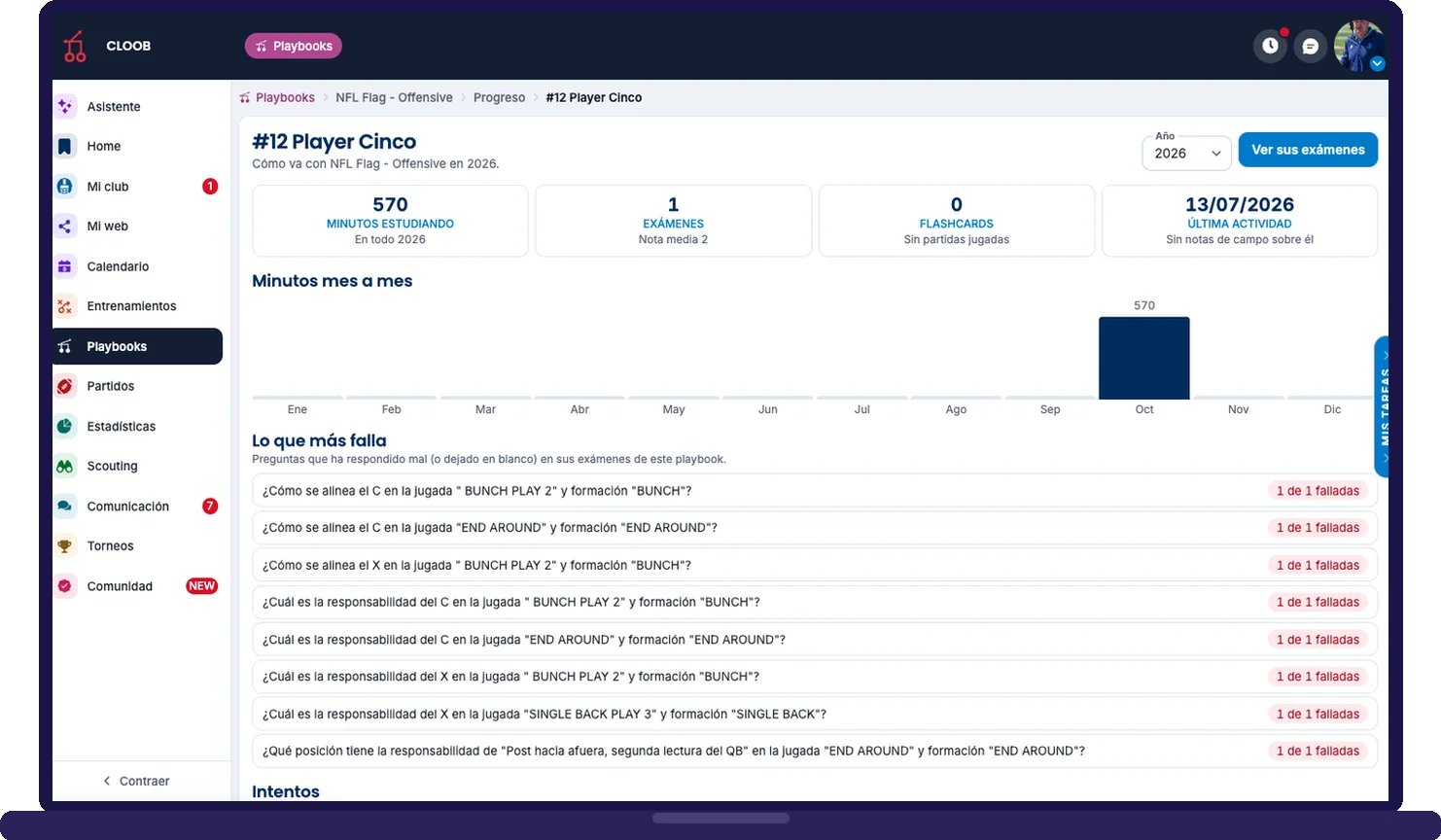Click the Minutos mes a mes heading

click(332, 281)
